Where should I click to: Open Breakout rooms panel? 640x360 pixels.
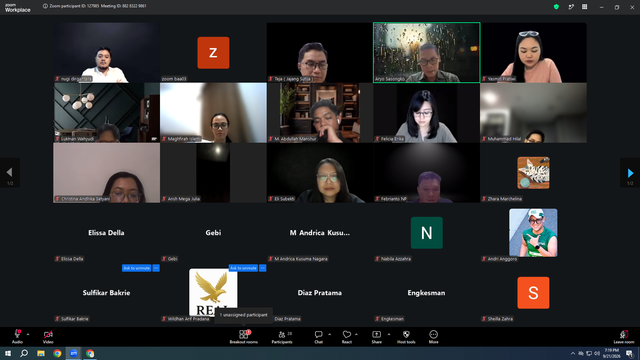point(244,337)
